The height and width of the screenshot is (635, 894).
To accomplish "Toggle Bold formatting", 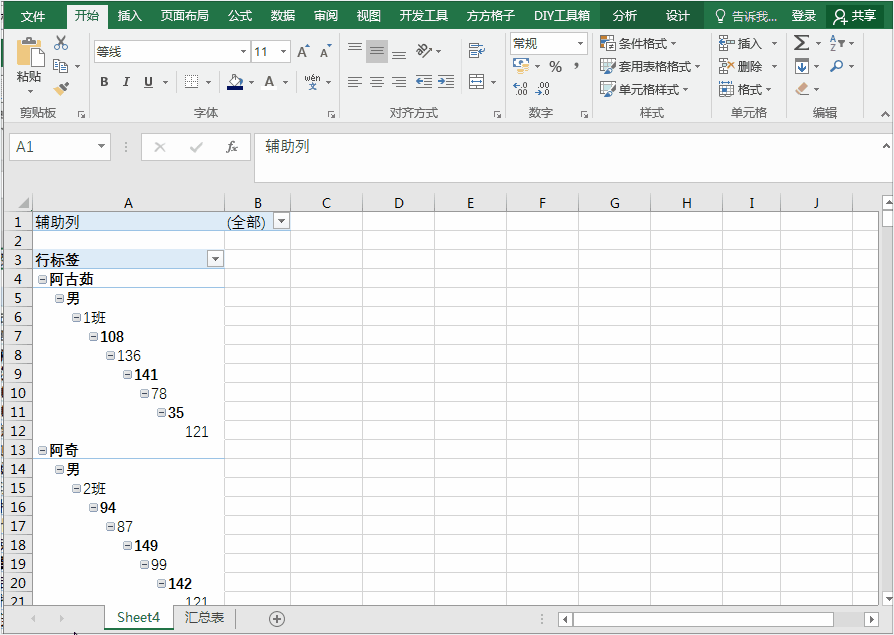I will click(104, 82).
